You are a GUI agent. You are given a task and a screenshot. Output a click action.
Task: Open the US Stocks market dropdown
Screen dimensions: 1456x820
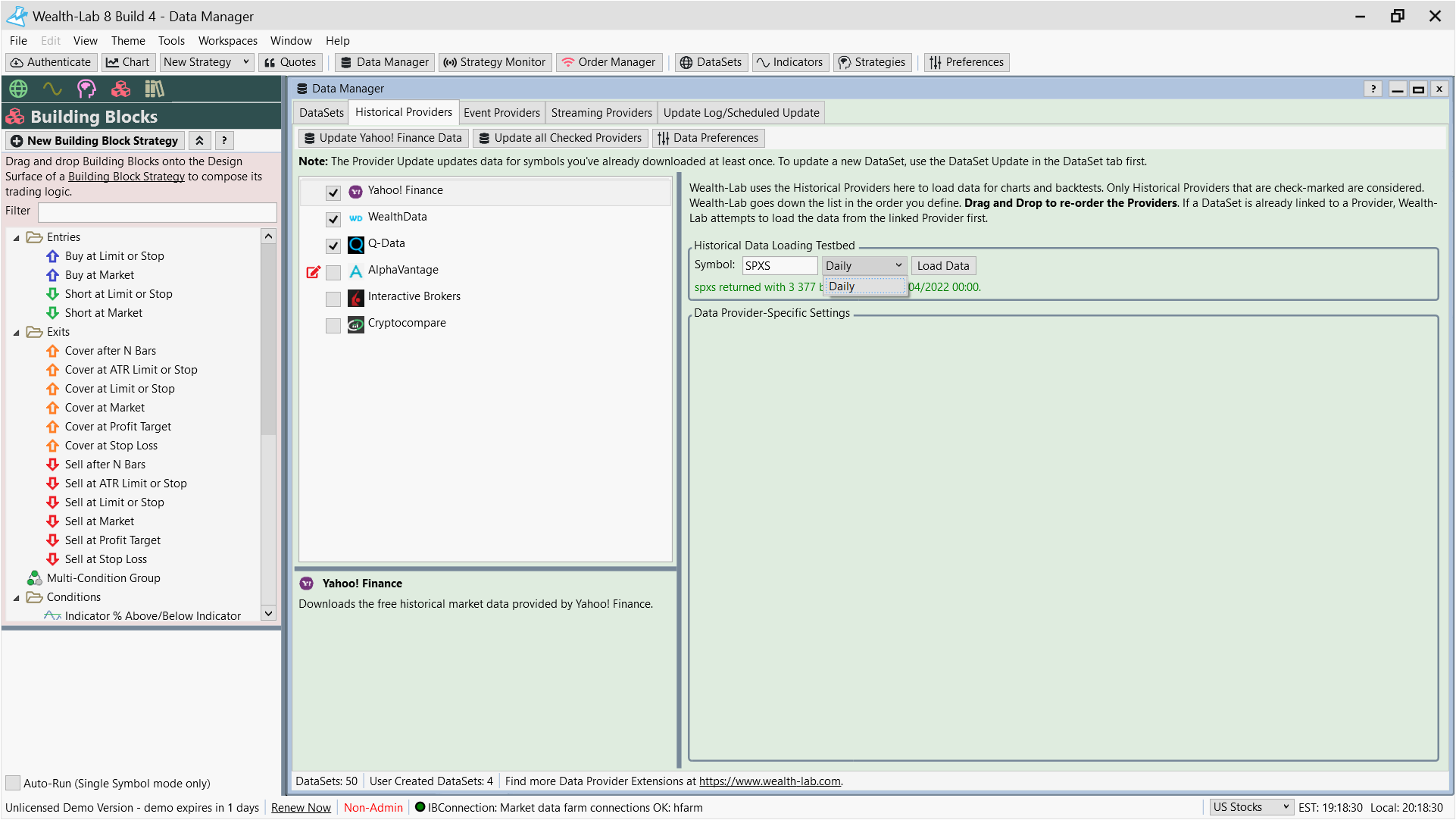tap(1250, 807)
